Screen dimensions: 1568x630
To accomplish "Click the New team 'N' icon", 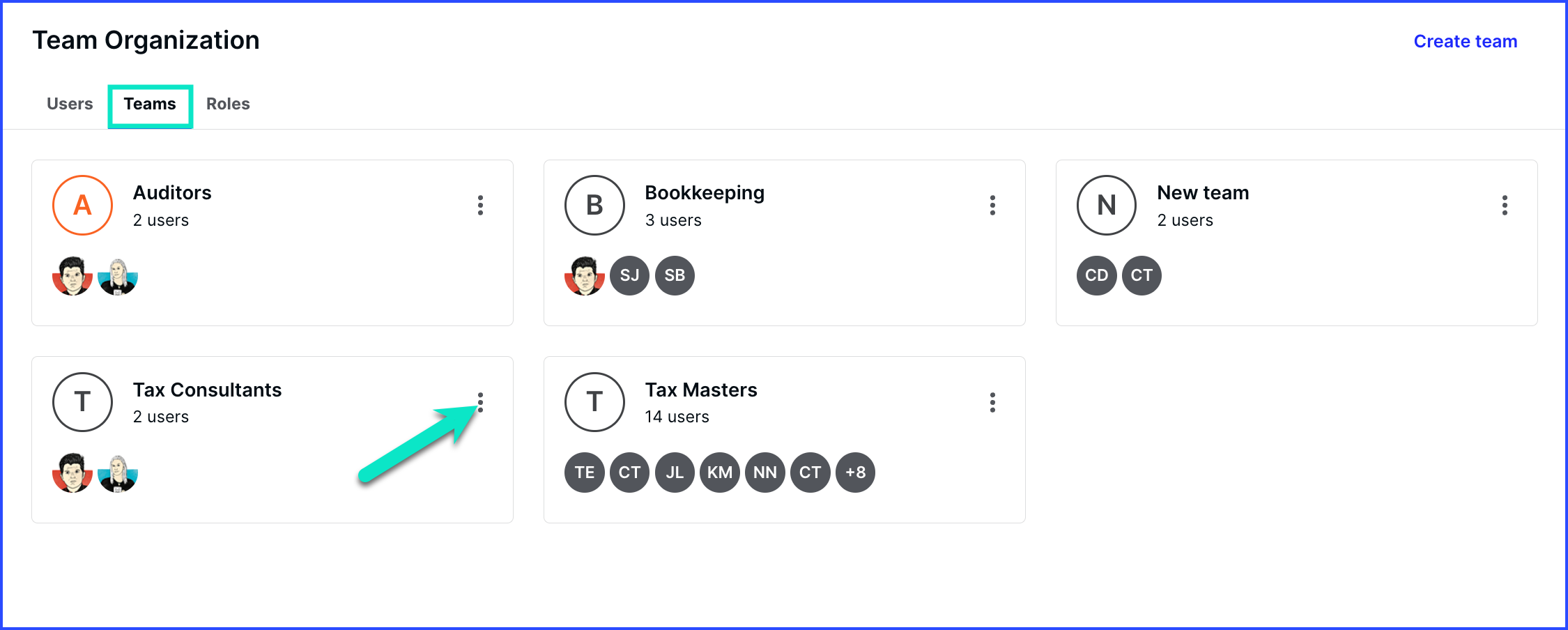I will pyautogui.click(x=1107, y=205).
